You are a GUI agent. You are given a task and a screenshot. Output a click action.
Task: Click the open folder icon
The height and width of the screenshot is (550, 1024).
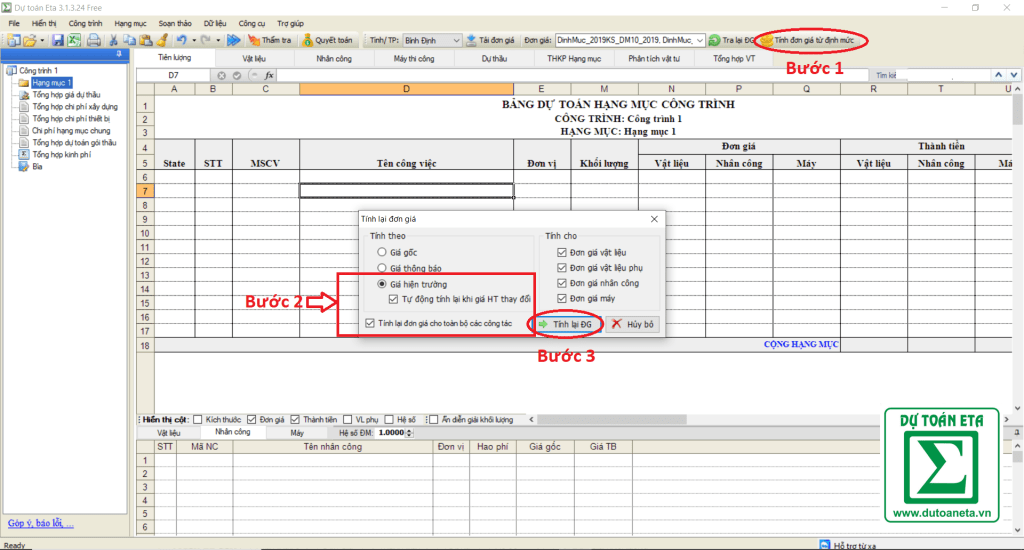click(29, 40)
